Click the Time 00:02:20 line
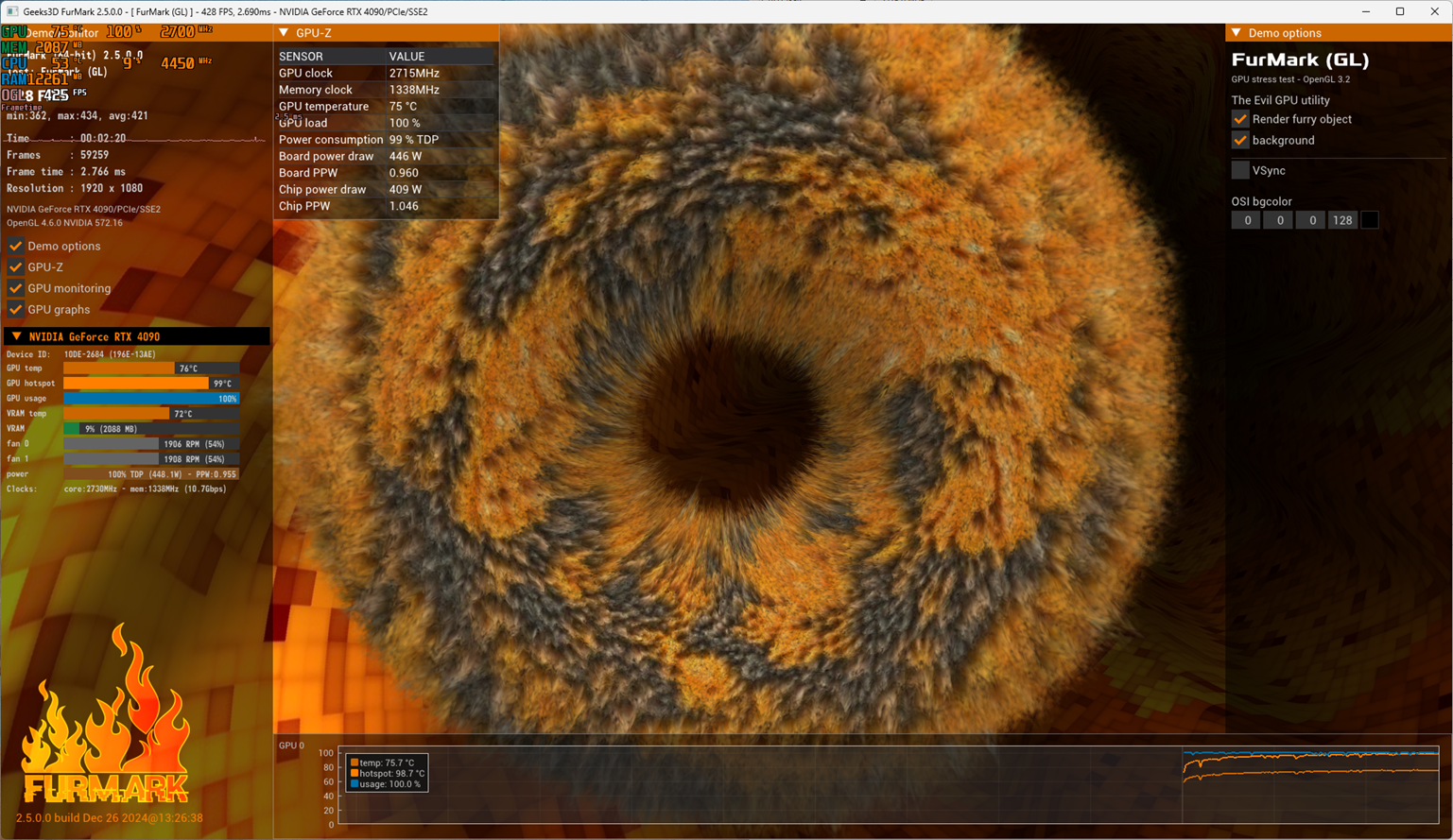Screen dimensions: 1453x840 pos(66,138)
